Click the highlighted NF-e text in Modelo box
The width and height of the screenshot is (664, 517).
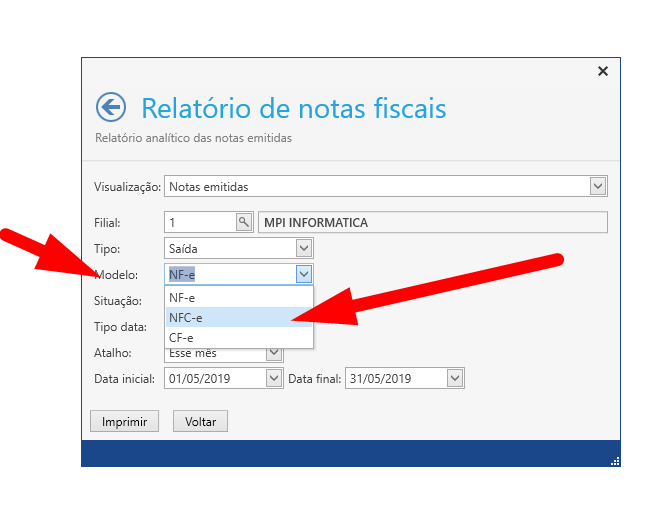click(182, 274)
